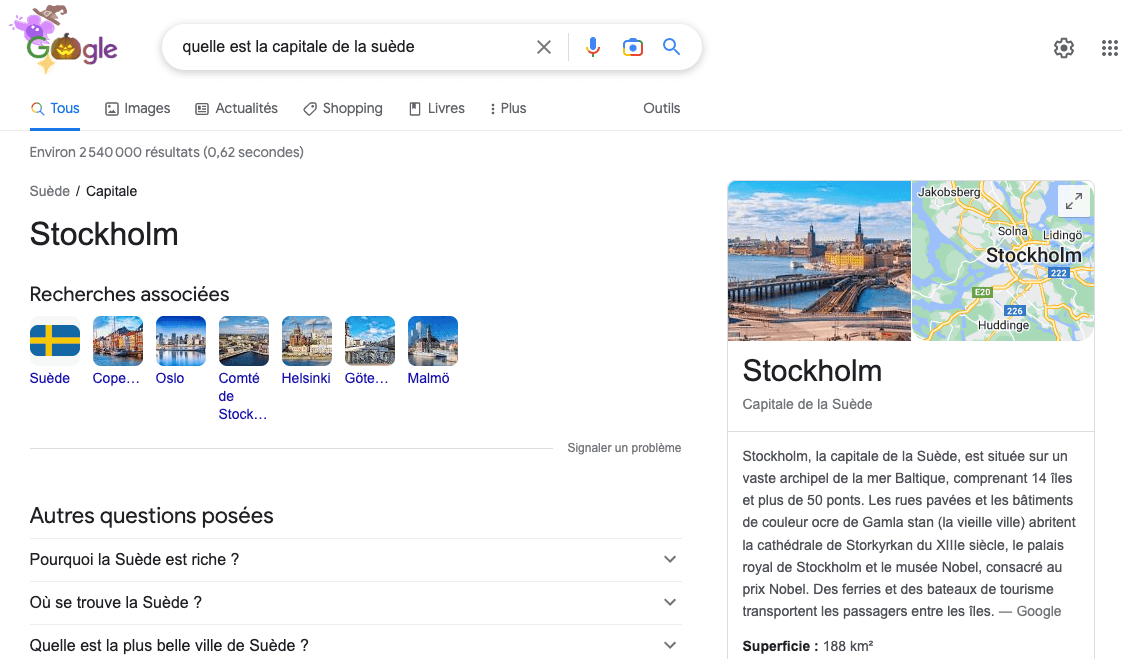
Task: Start a voice search with the microphone
Action: click(x=593, y=46)
